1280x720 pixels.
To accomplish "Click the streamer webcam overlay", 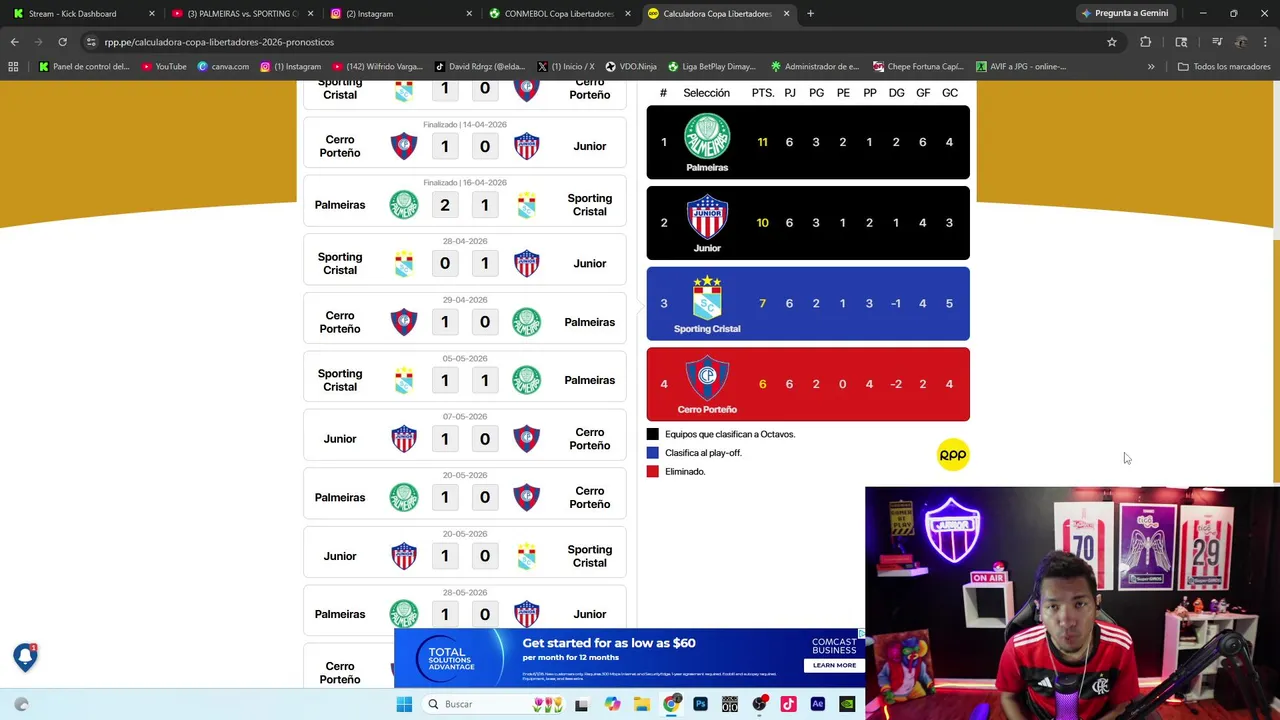I will (x=1072, y=603).
